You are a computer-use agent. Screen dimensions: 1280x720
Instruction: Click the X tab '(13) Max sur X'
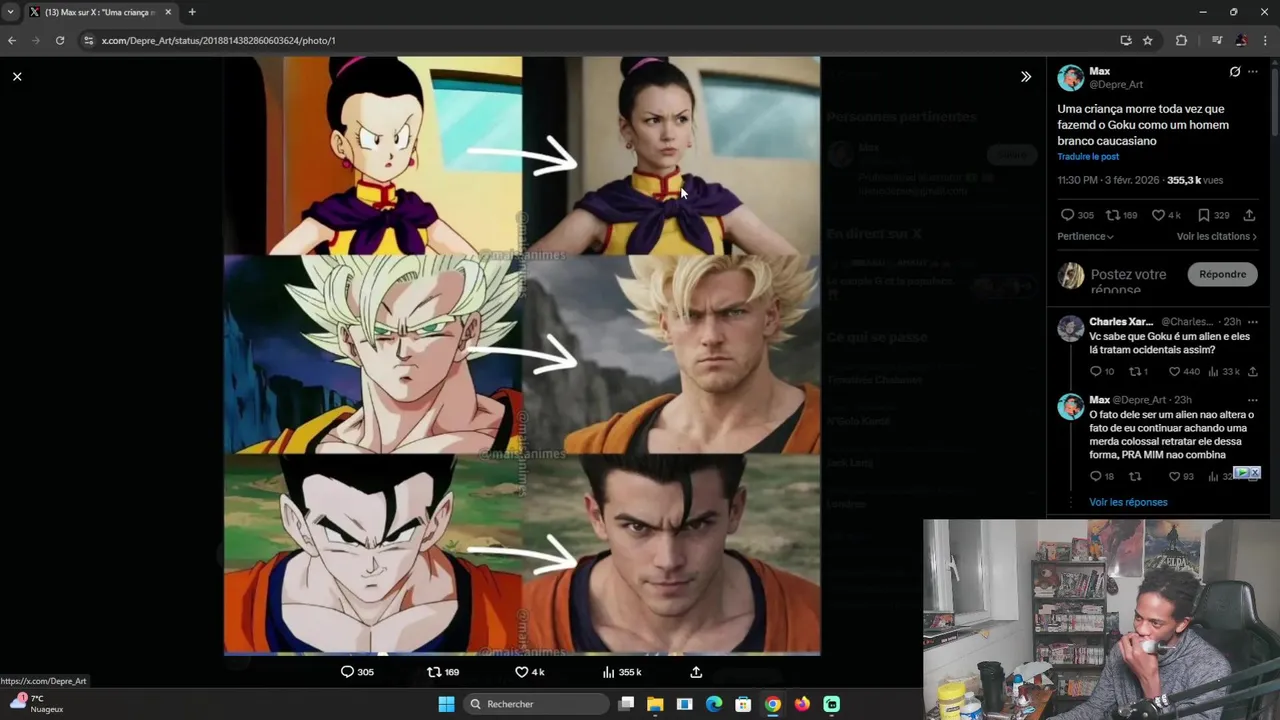(x=98, y=12)
